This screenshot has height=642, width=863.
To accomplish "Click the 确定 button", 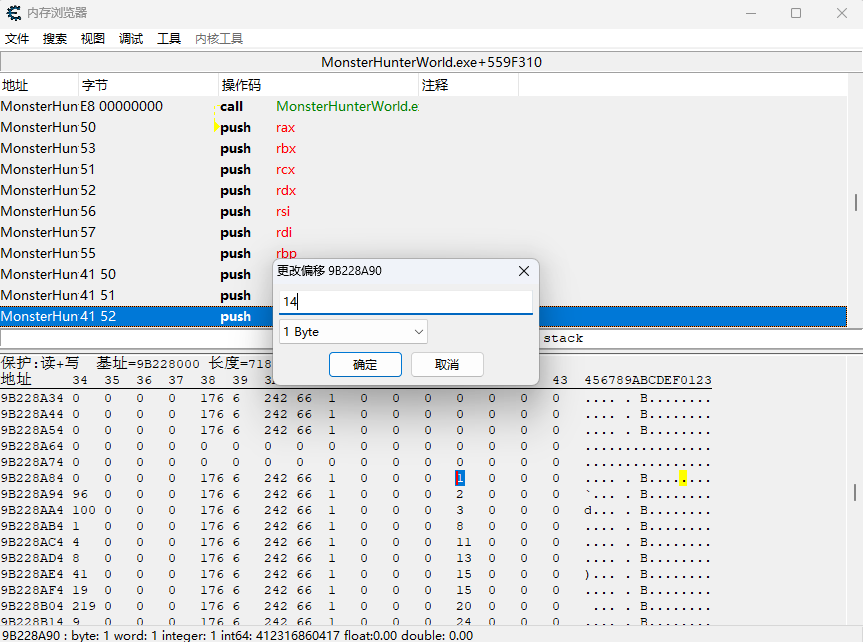I will [365, 365].
